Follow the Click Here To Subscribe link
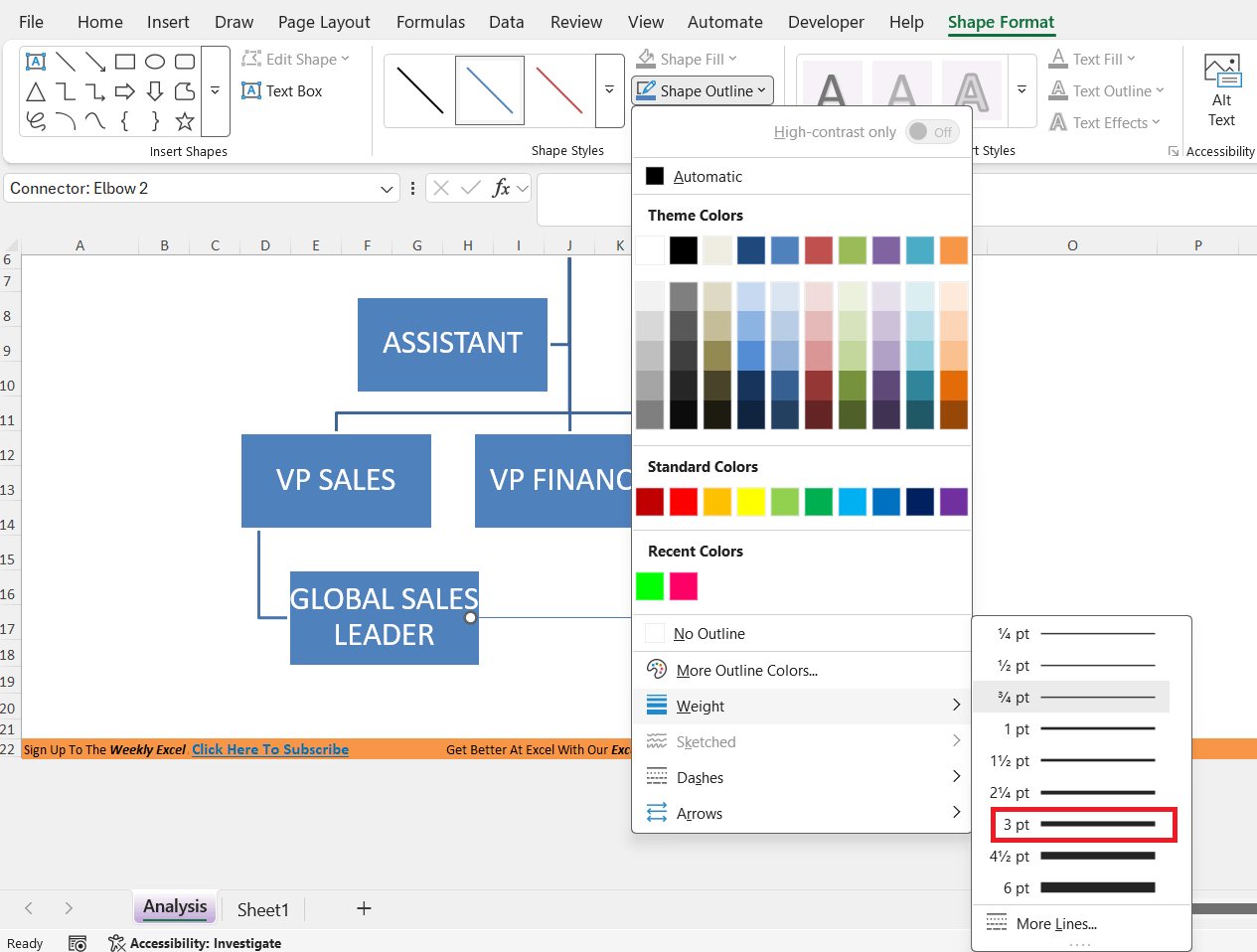This screenshot has height=952, width=1257. tap(270, 749)
